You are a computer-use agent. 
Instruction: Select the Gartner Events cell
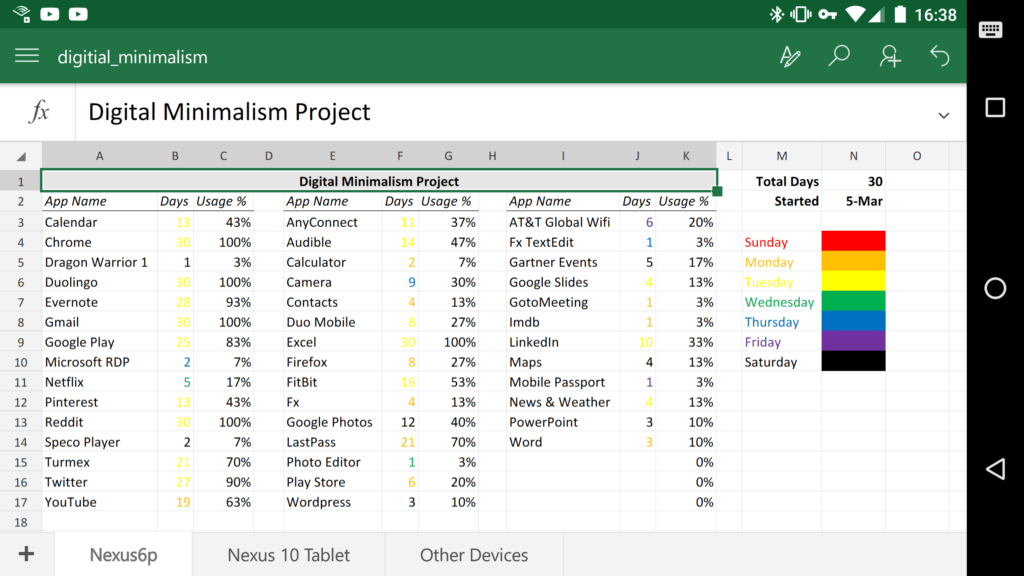tap(562, 262)
